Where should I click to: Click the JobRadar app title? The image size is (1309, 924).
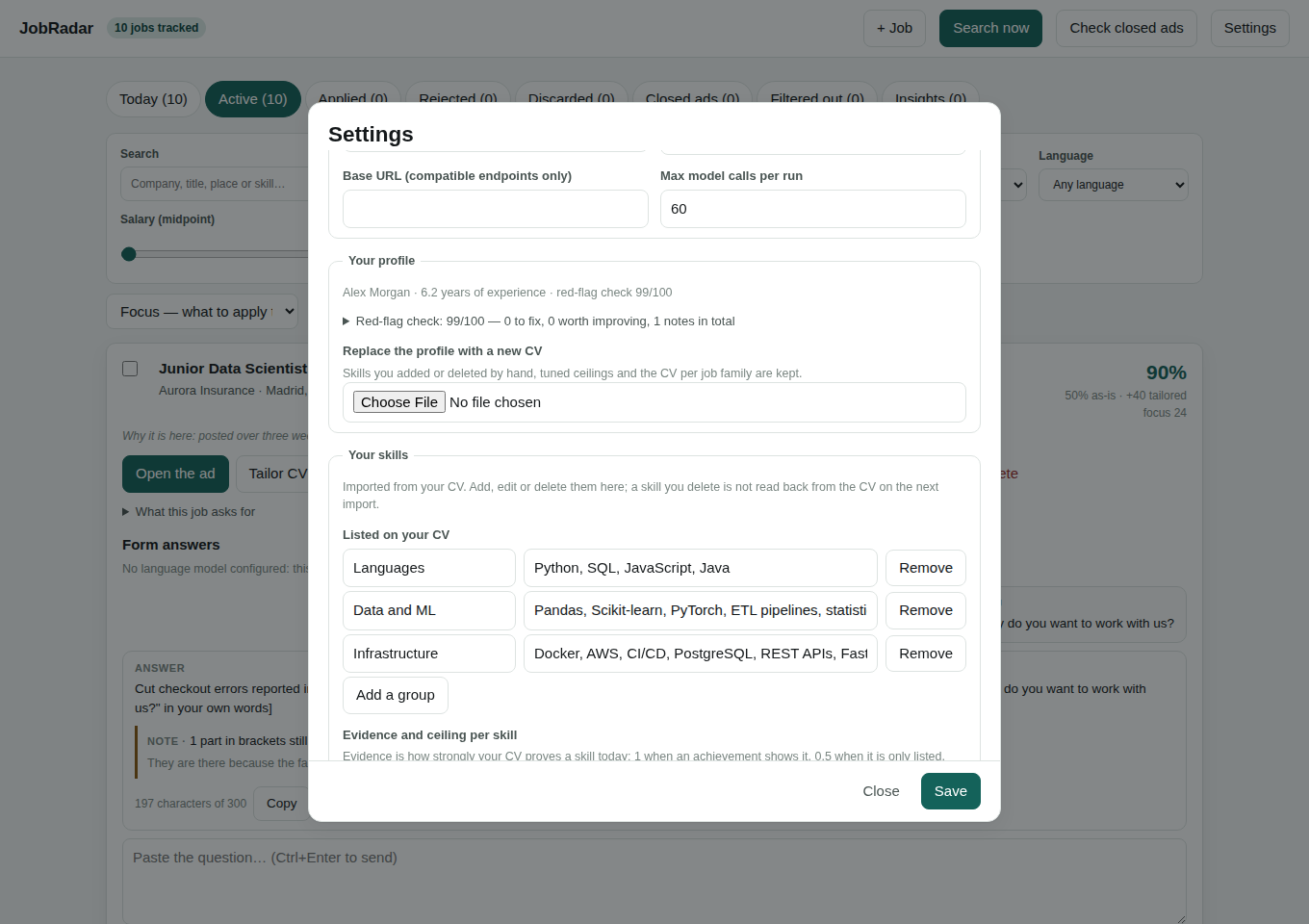pyautogui.click(x=56, y=28)
